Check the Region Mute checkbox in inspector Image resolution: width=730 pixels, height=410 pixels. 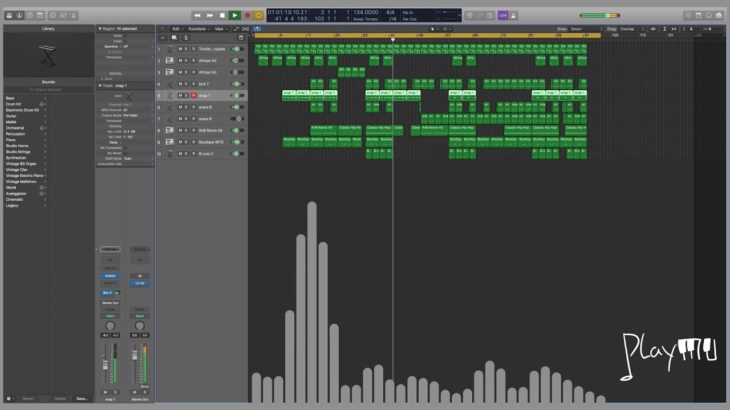pyautogui.click(x=125, y=35)
